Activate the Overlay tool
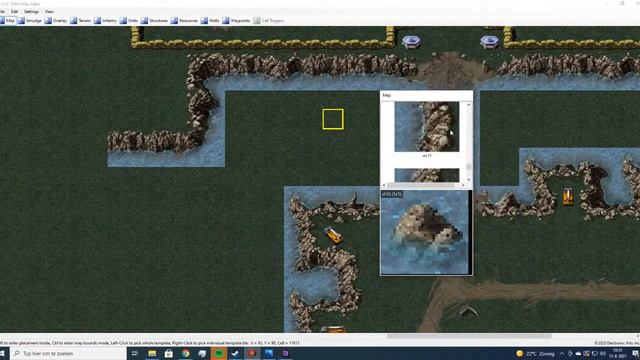Screen dimensions: 640x360 (x=56, y=20)
